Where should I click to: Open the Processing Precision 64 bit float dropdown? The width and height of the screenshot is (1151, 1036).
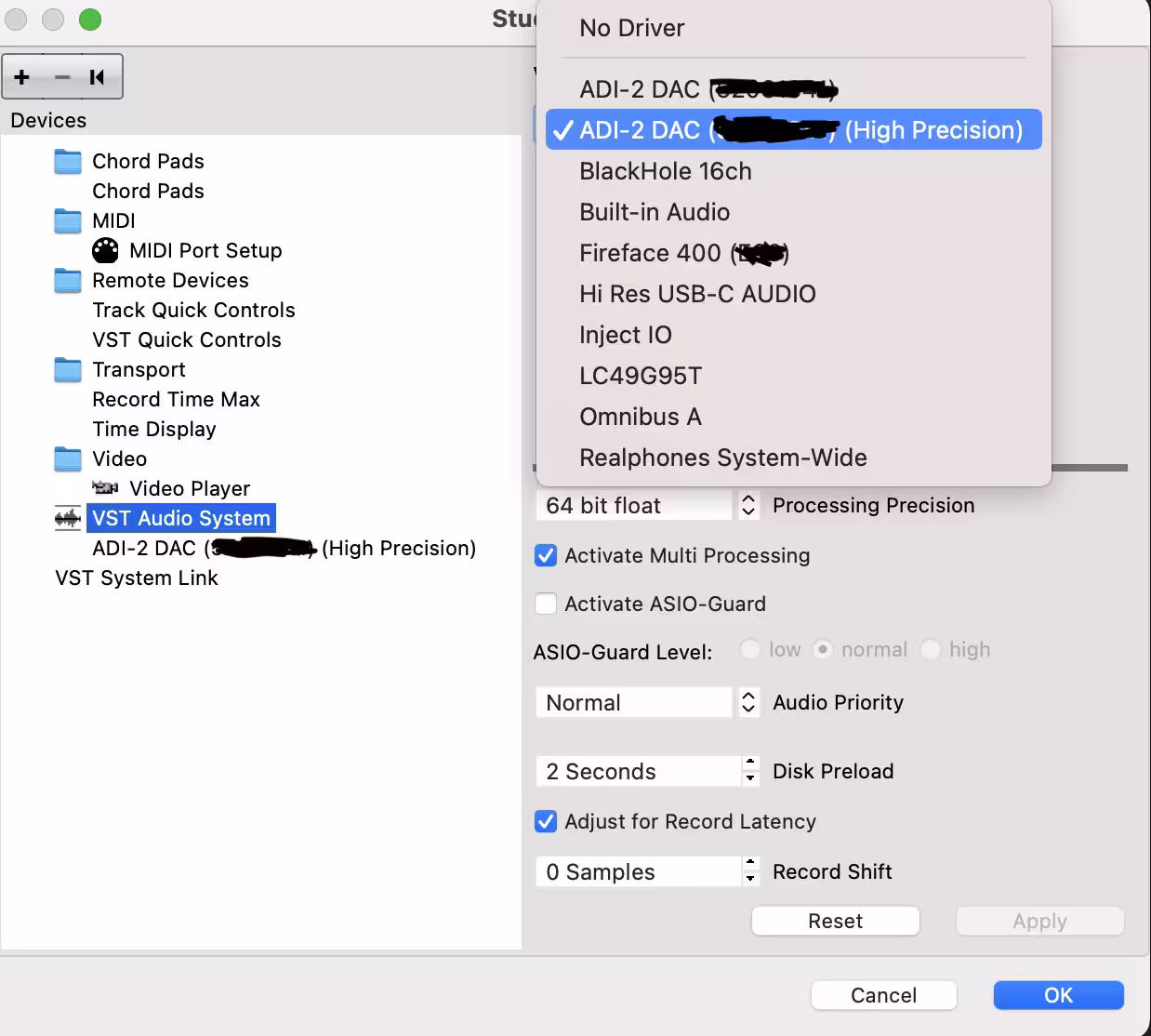pyautogui.click(x=648, y=505)
